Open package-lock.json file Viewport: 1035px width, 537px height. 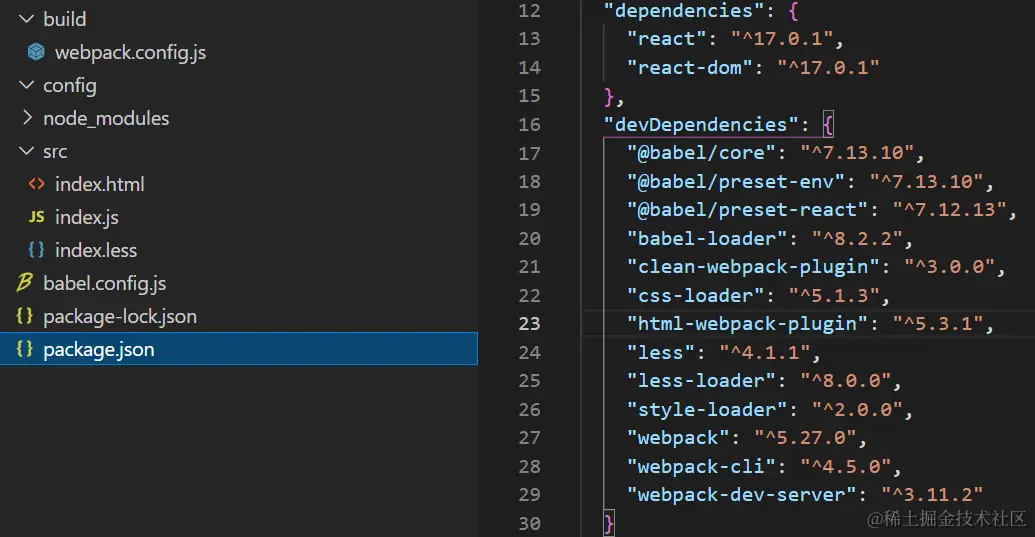pos(120,317)
